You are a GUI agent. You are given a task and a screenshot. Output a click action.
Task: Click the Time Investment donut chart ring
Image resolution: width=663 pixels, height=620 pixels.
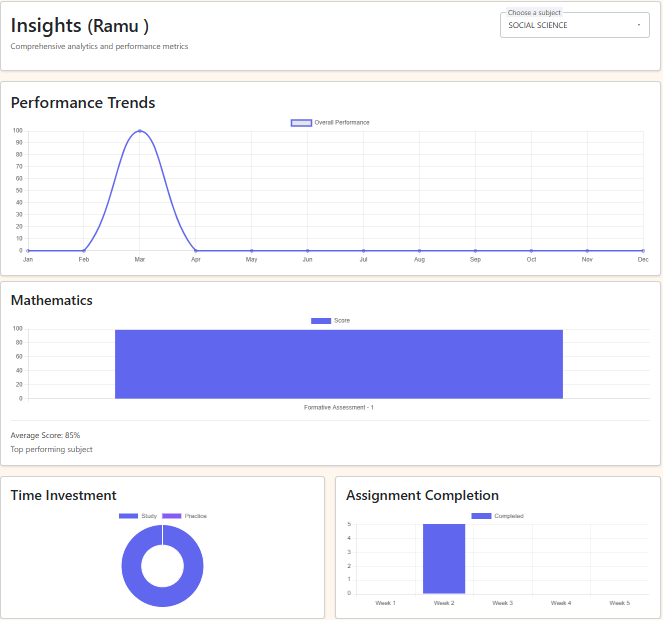(x=130, y=566)
